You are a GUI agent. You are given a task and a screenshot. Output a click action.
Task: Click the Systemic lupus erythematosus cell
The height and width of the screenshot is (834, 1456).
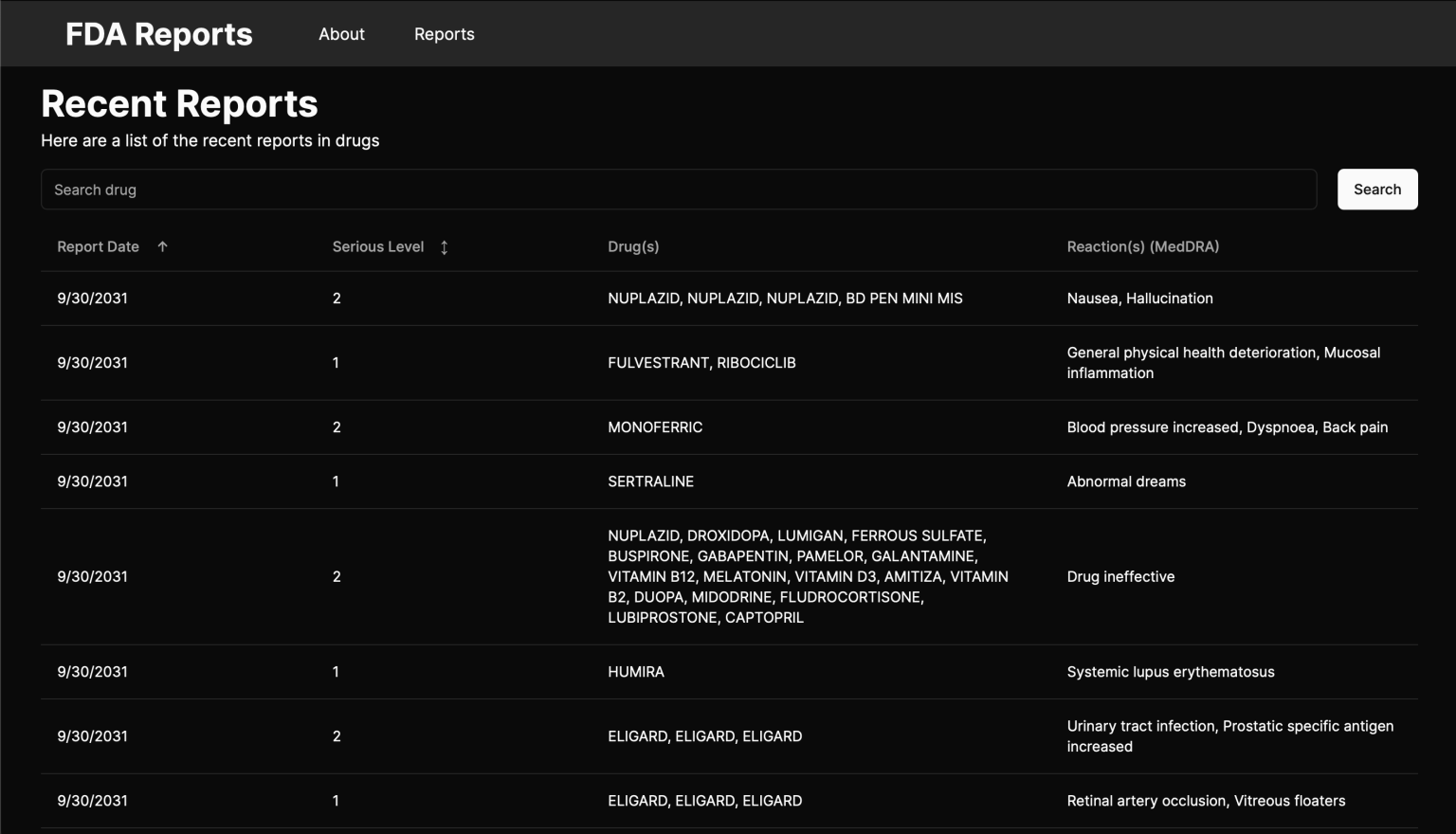point(1170,672)
